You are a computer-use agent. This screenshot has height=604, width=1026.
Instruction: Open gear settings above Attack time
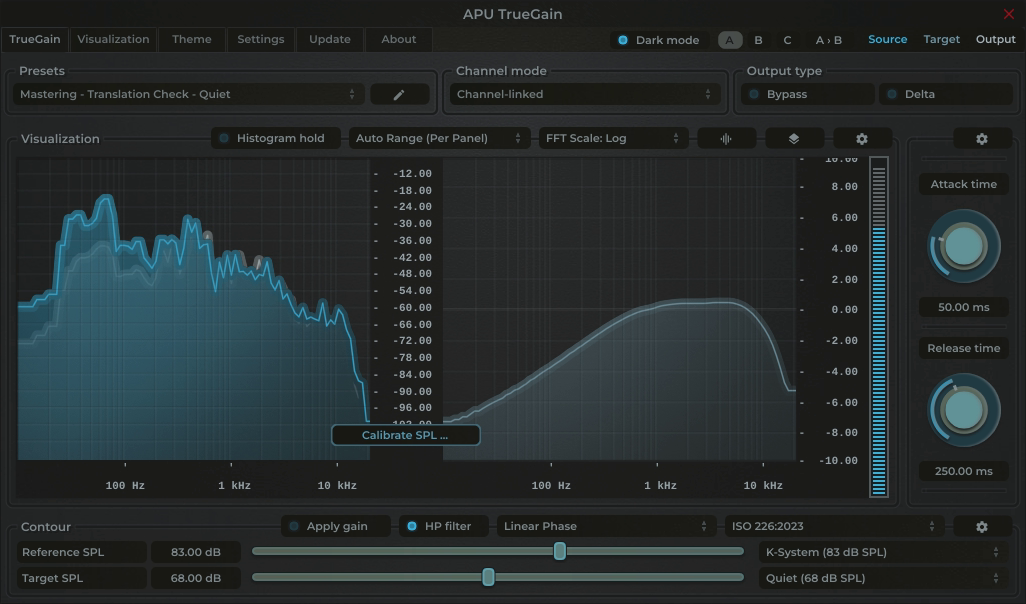coord(982,139)
